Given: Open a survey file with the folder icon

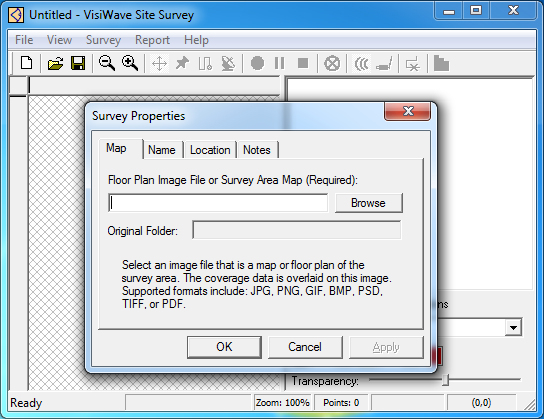Looking at the screenshot, I should 55,63.
